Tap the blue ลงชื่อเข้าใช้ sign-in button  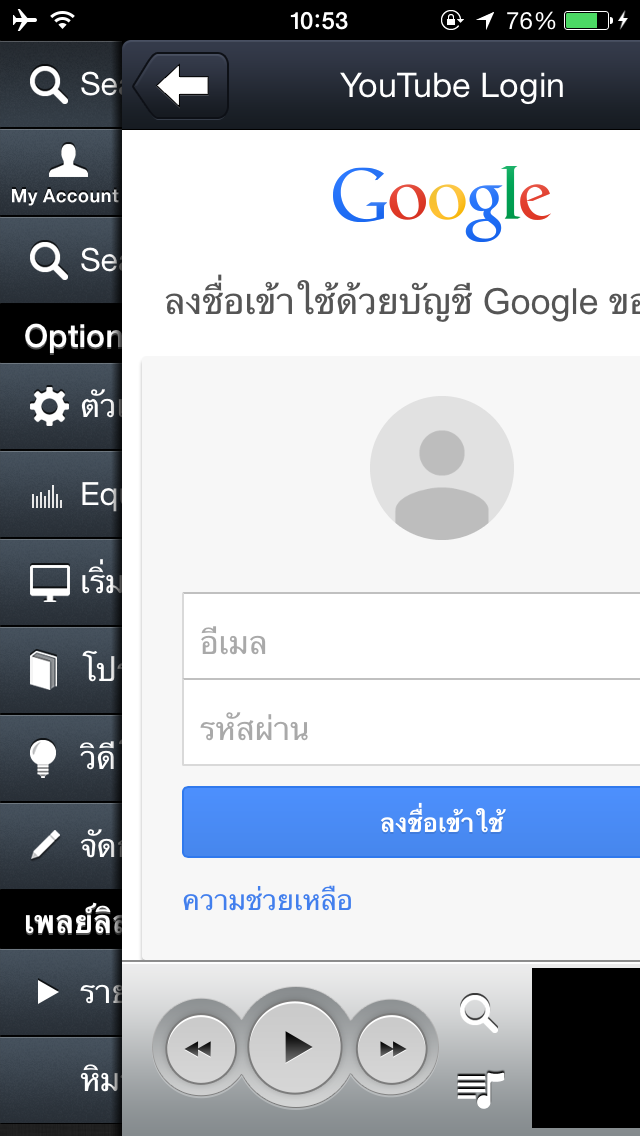[411, 822]
